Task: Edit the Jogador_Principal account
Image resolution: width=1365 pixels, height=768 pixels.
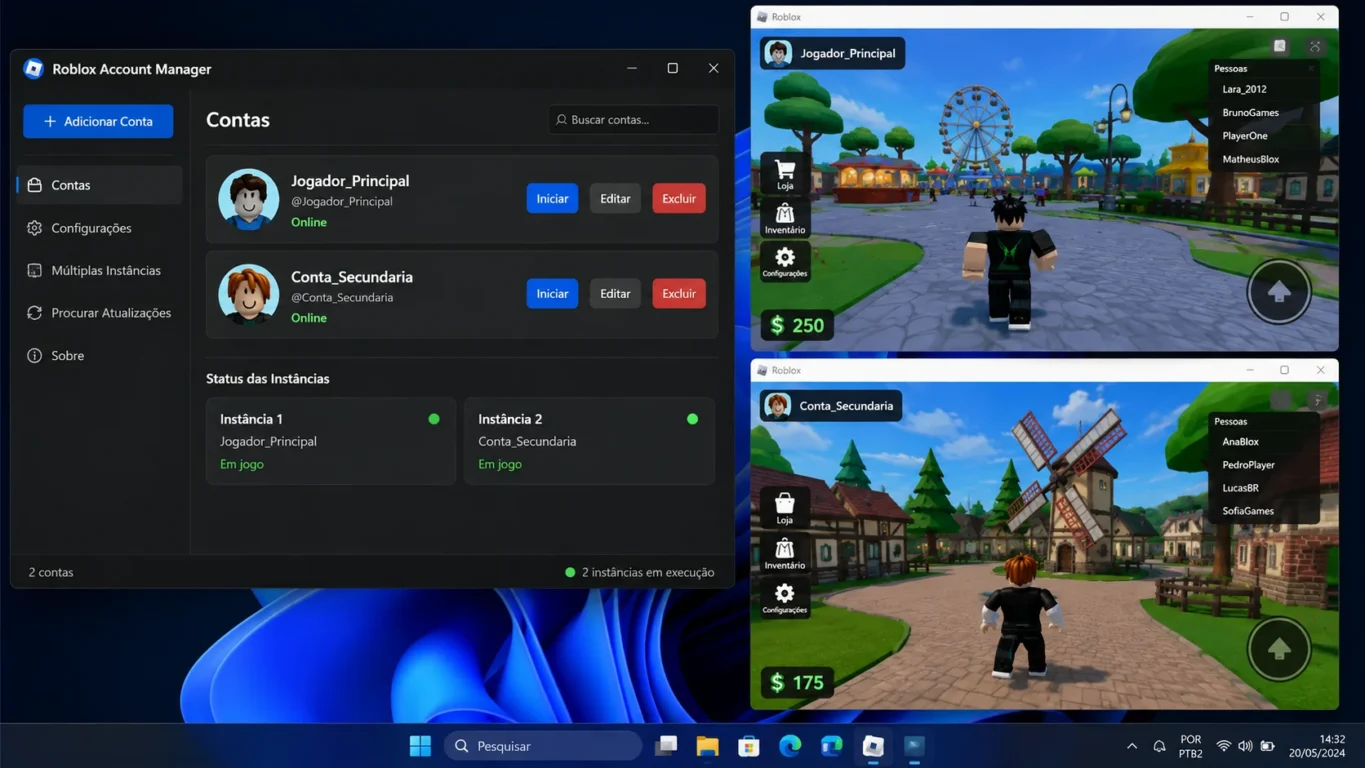Action: coord(615,198)
